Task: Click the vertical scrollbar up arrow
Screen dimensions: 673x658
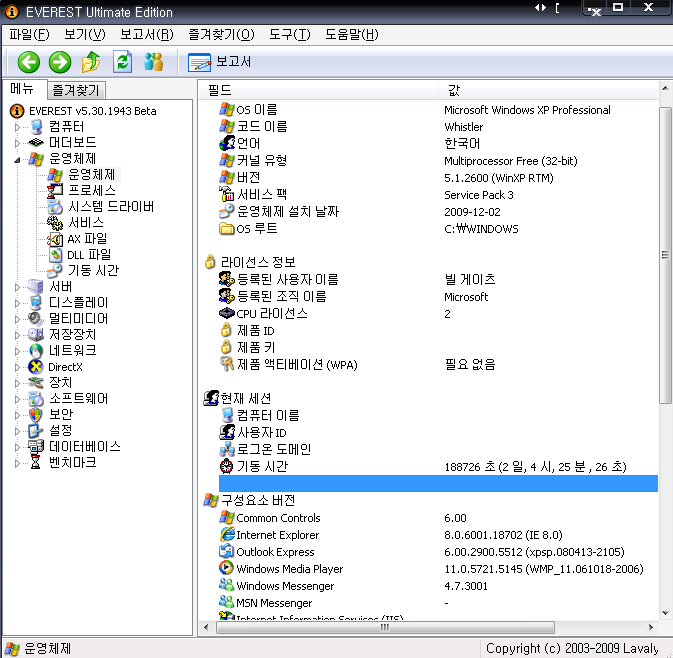Action: pos(665,88)
